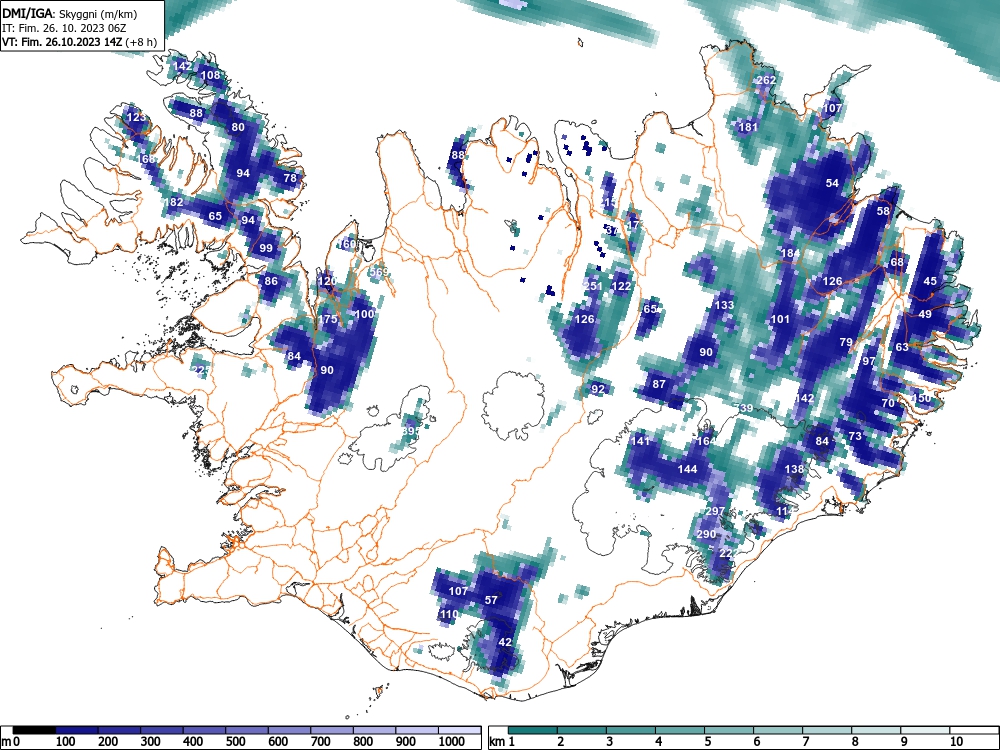
Task: Click the DMI/IGA Skyggni (m/km) title line
Action: [x=70, y=13]
